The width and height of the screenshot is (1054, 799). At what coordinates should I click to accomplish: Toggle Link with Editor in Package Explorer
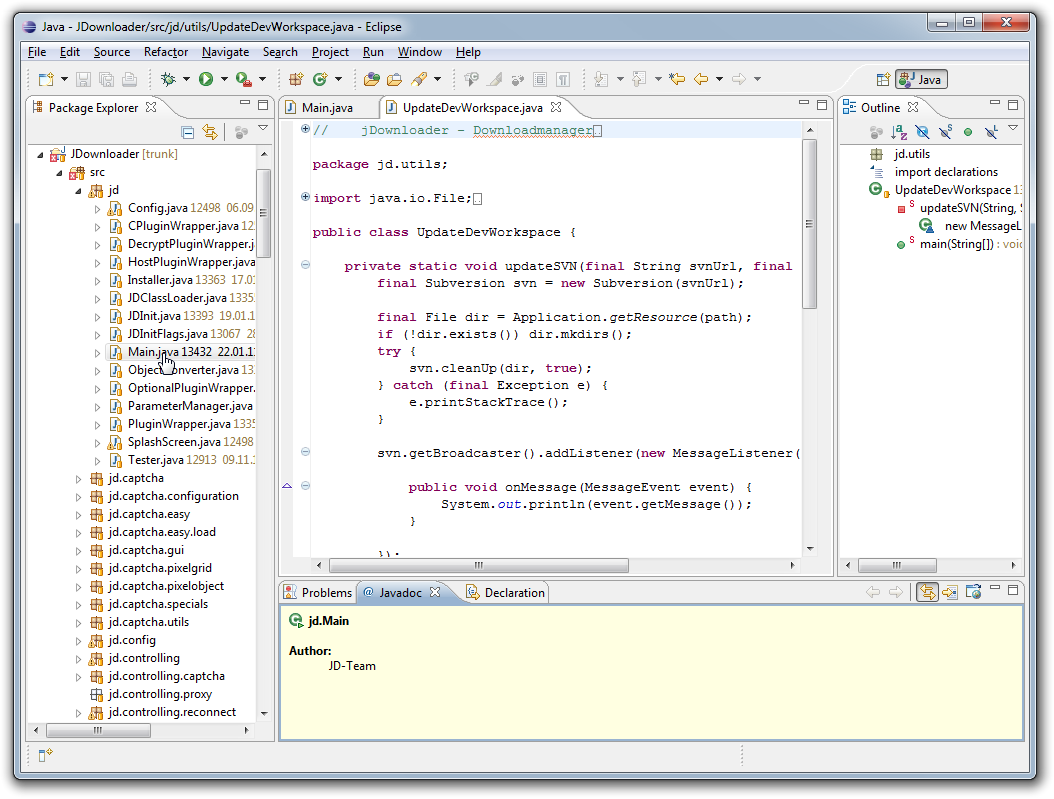(x=210, y=132)
